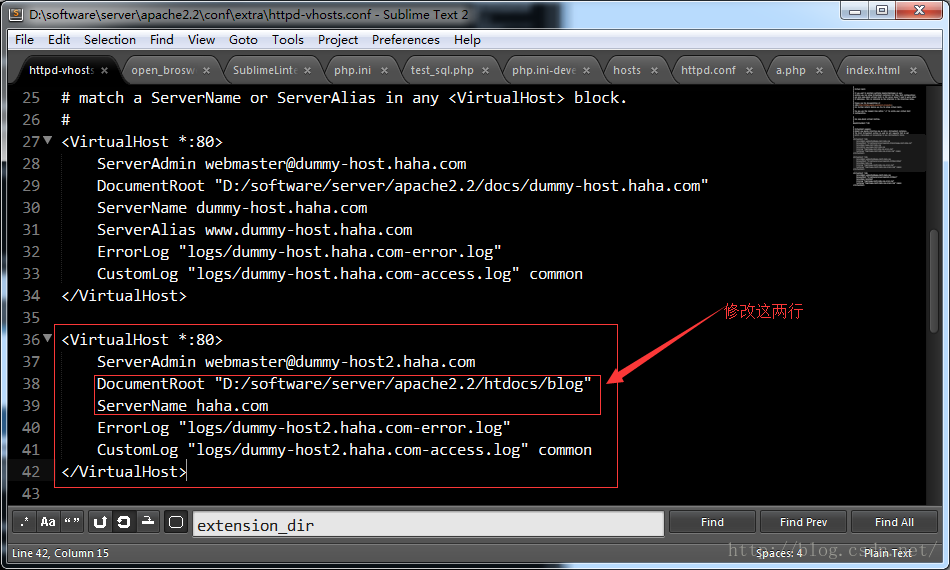Image resolution: width=950 pixels, height=570 pixels.
Task: Toggle highlight matches option
Action: 176,522
